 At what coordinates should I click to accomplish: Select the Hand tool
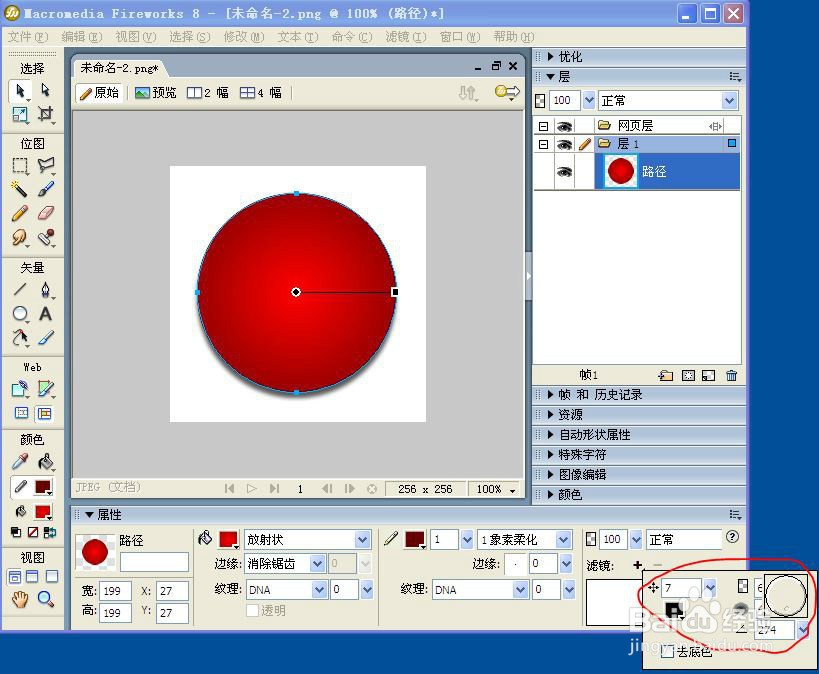tap(20, 599)
